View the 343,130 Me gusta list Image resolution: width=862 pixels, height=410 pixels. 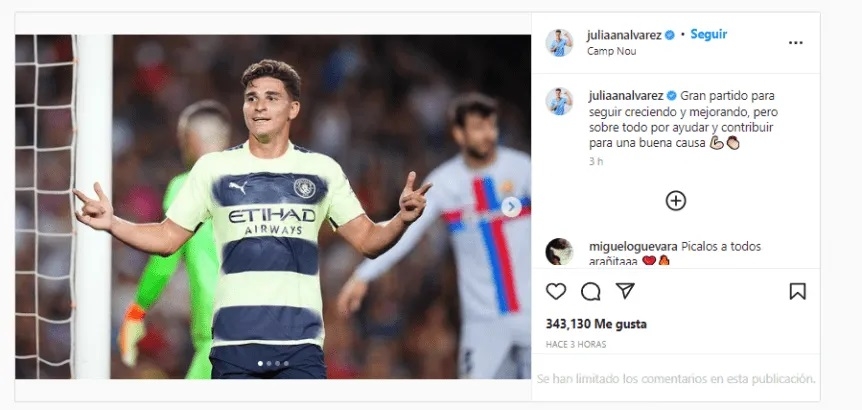596,324
